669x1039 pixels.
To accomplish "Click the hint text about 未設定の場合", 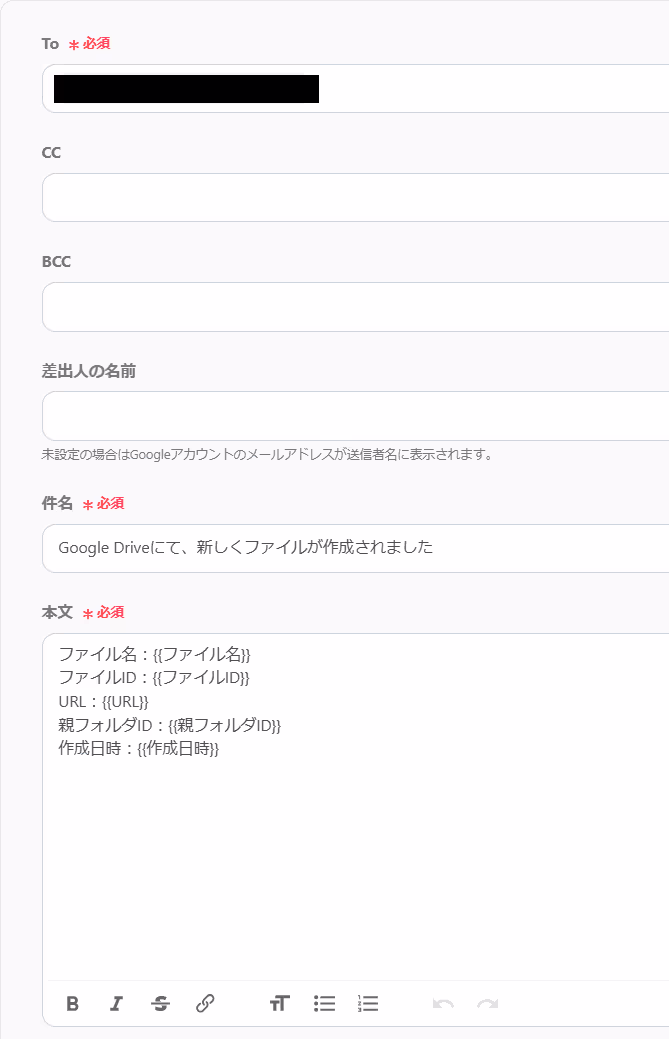I will [268, 455].
